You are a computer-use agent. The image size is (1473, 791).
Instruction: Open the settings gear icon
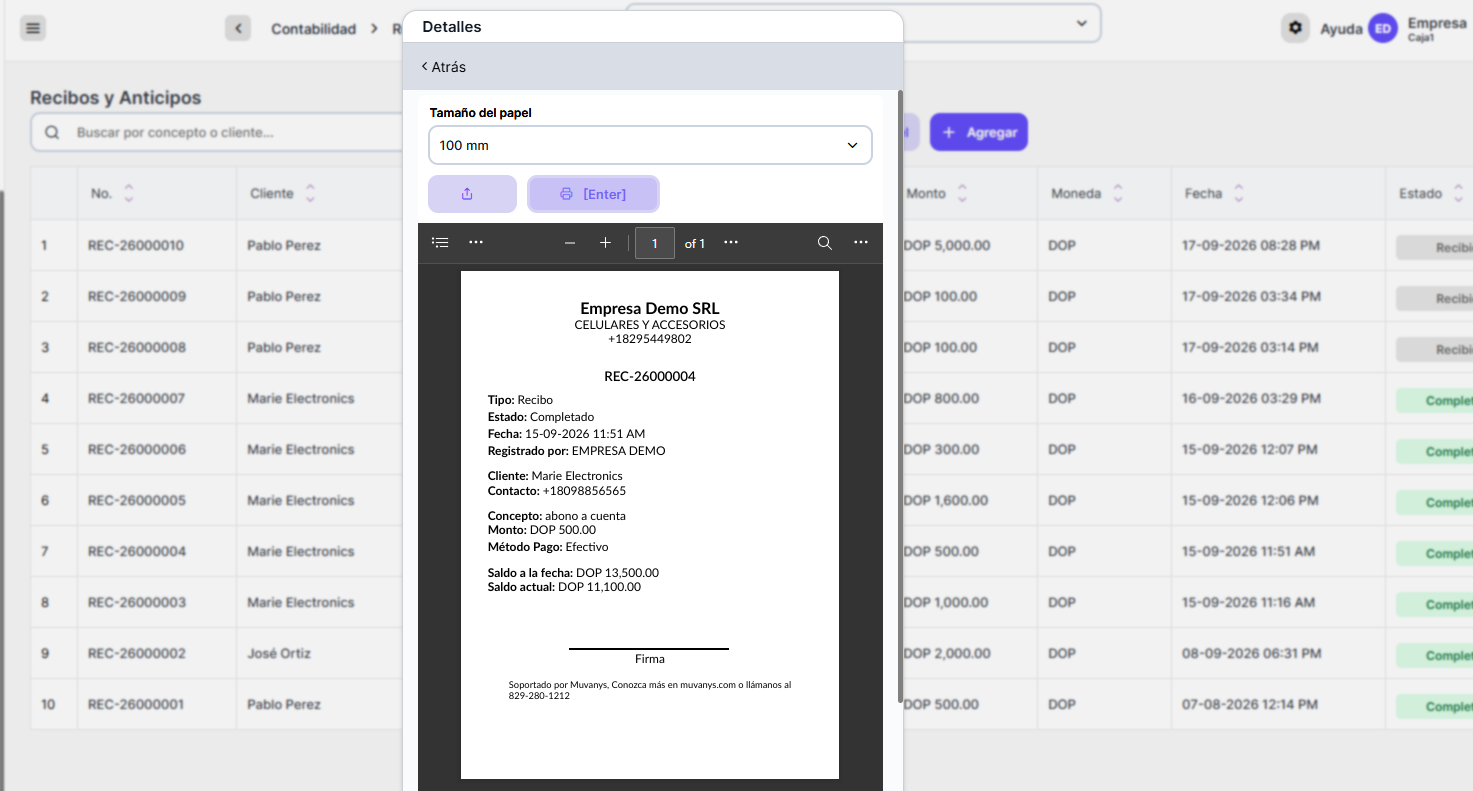coord(1295,28)
